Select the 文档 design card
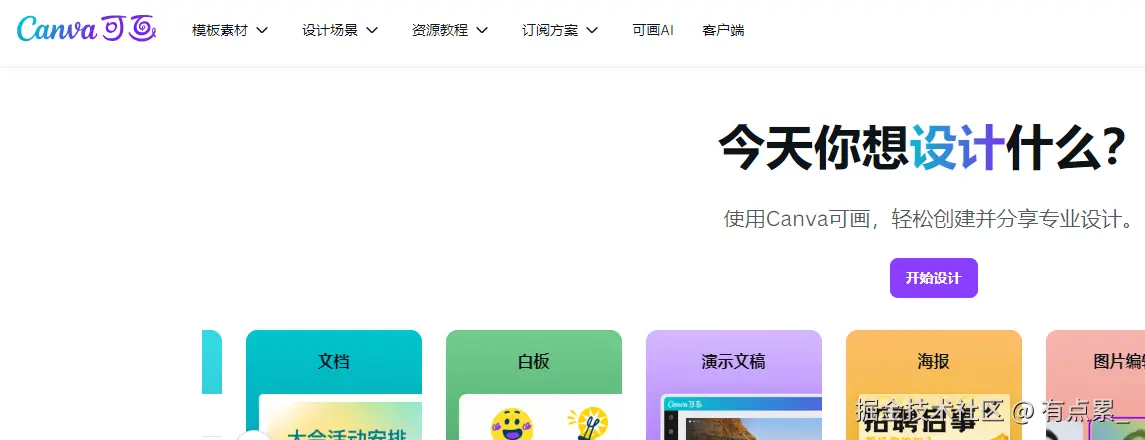Viewport: 1145px width, 440px height. pos(334,385)
